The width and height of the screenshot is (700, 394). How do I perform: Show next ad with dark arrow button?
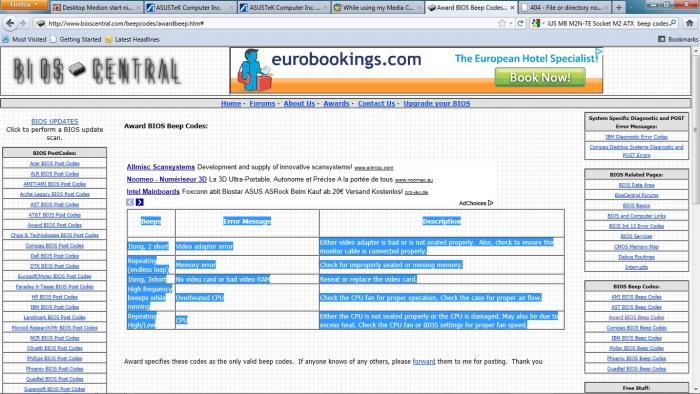point(140,202)
